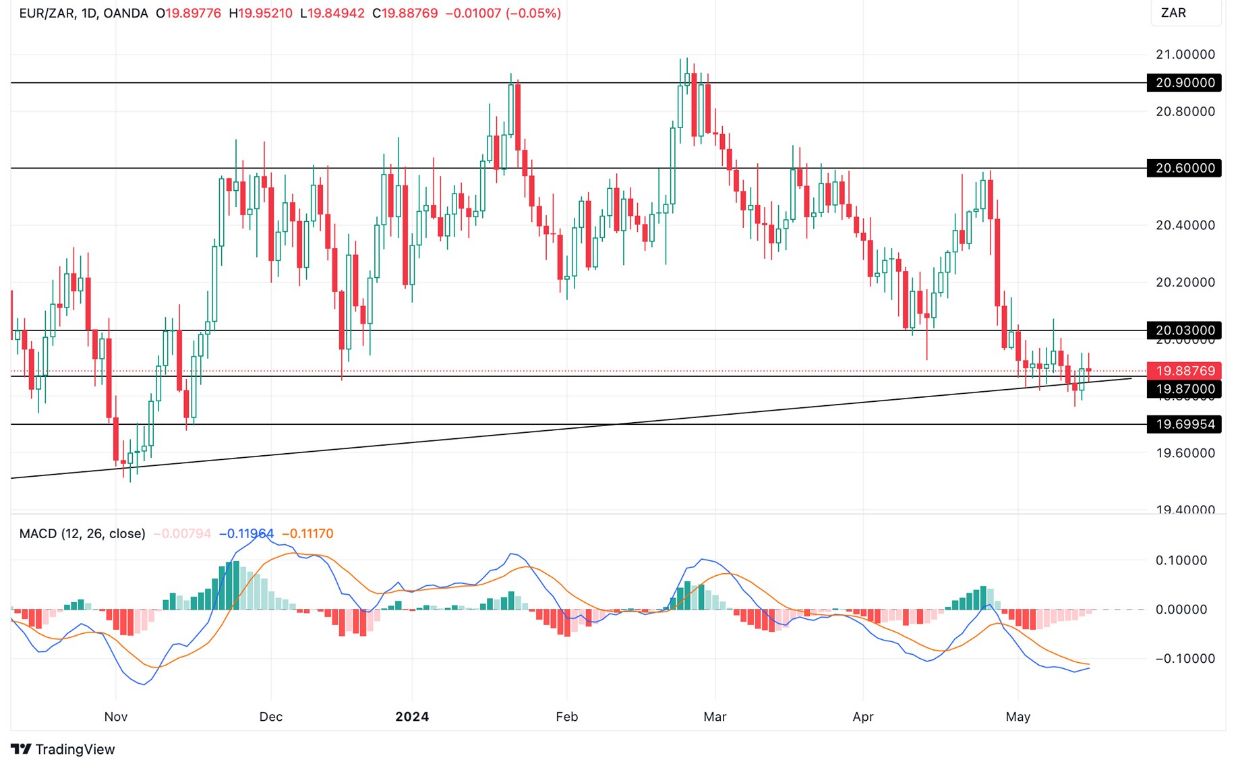
Task: Select the 19.87000 price label
Action: [x=1186, y=389]
